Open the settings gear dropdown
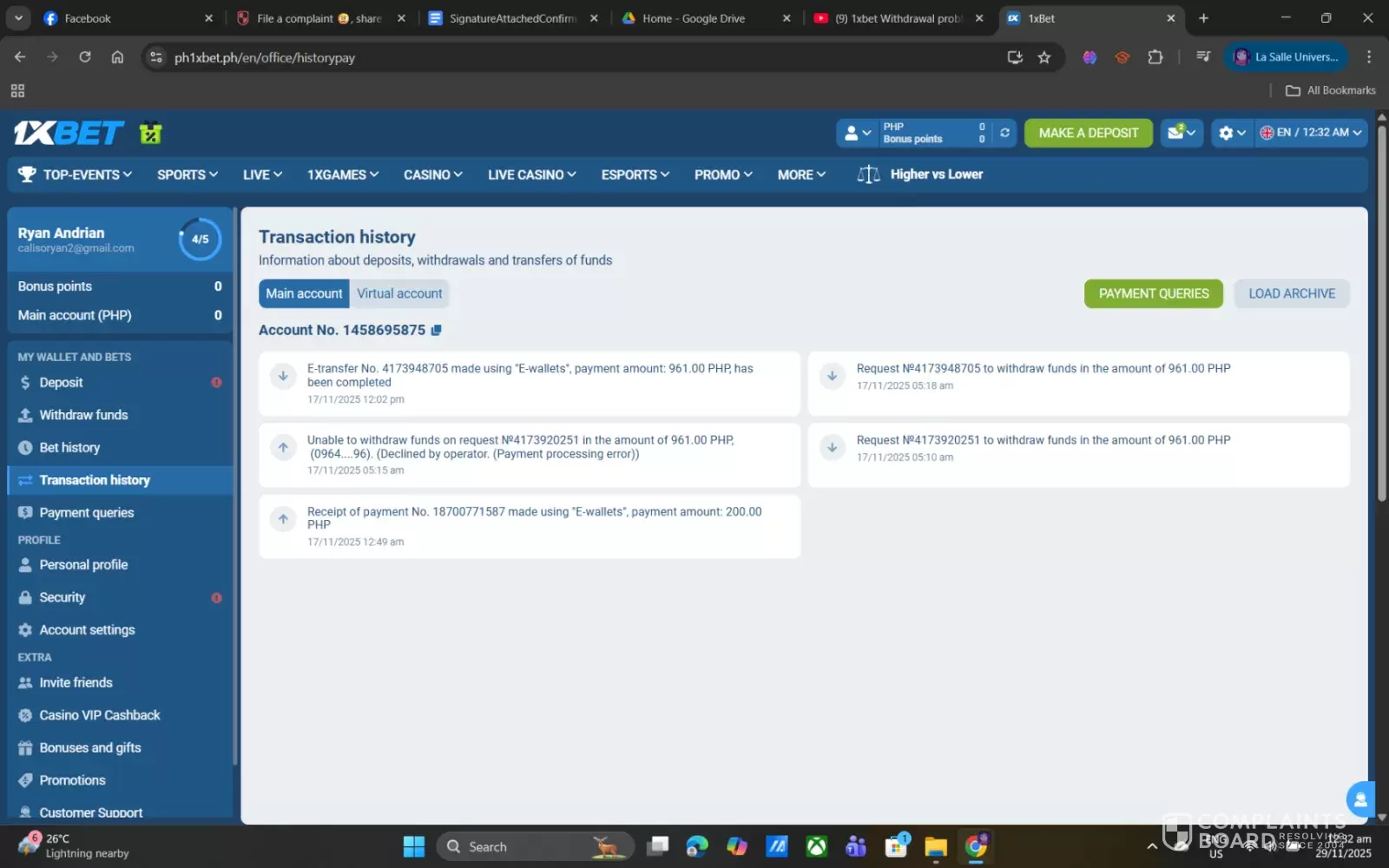The height and width of the screenshot is (868, 1389). point(1231,133)
